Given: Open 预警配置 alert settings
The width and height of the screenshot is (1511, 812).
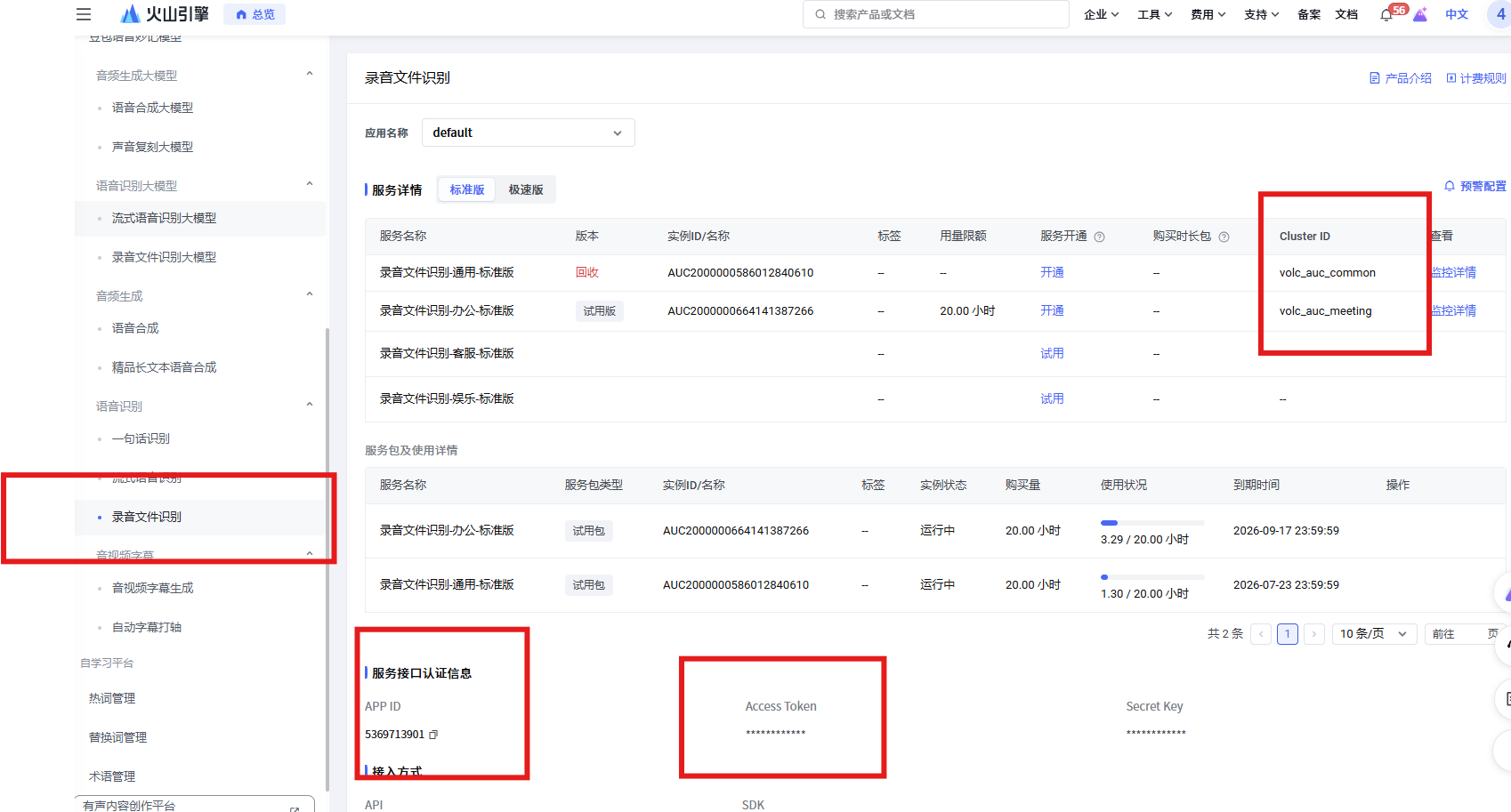Looking at the screenshot, I should tap(1475, 186).
